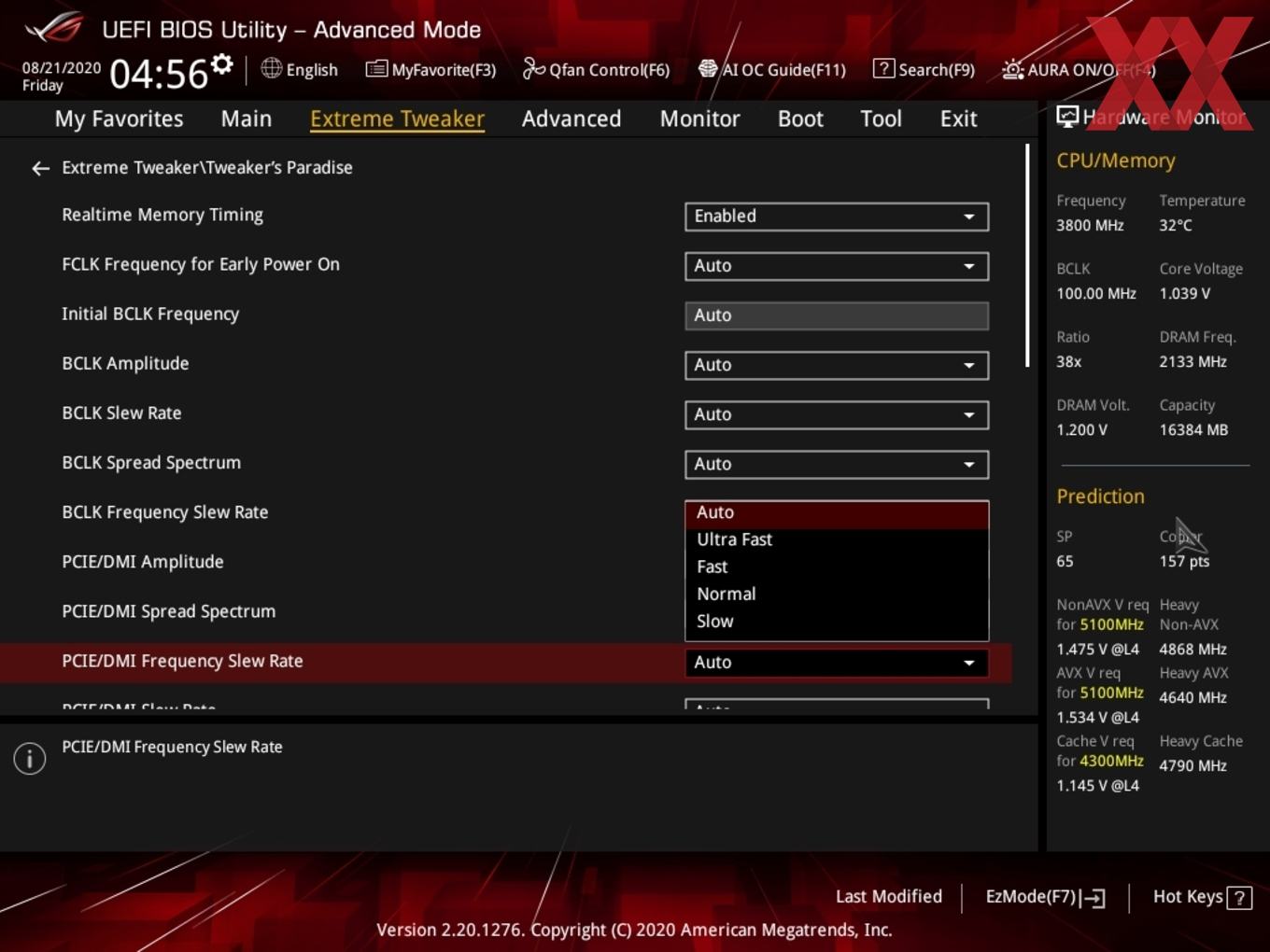
Task: Select the Extreme Tweaker tab
Action: click(x=397, y=119)
